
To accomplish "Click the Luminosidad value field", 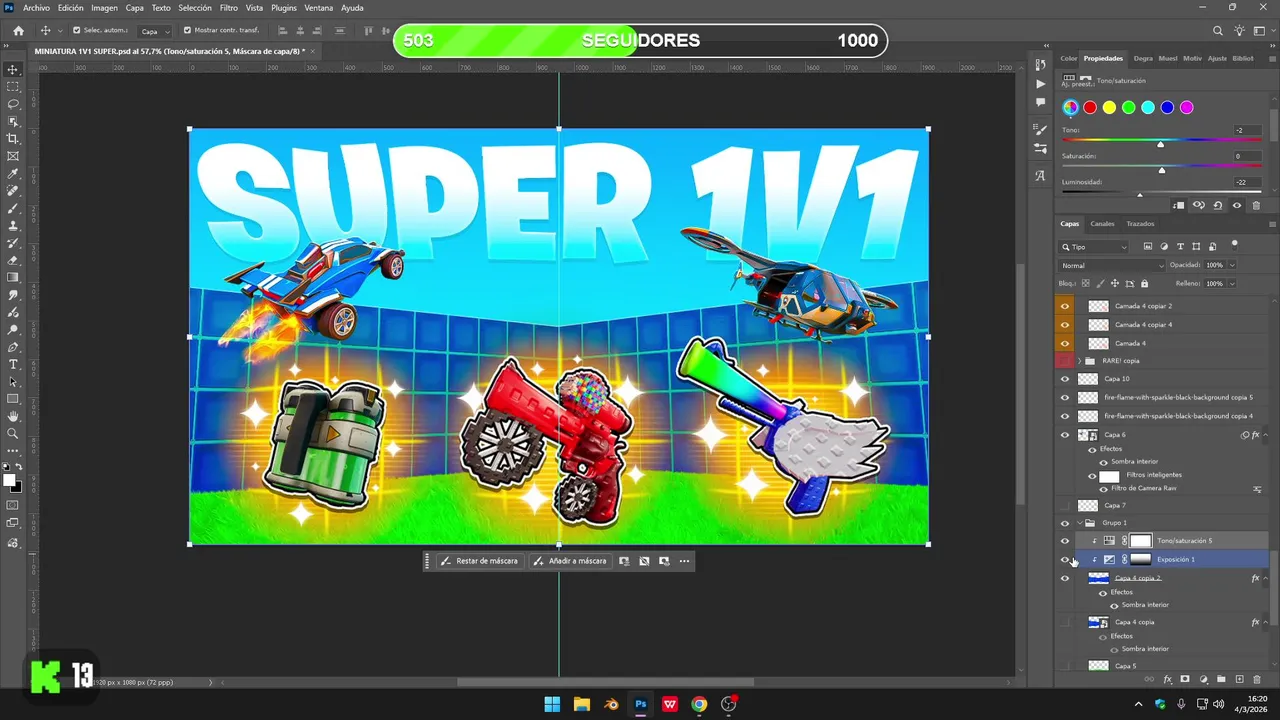I will [x=1246, y=182].
